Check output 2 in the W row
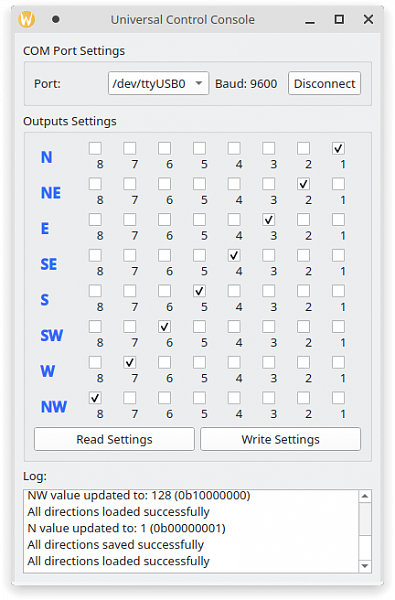This screenshot has width=395, height=600. [304, 362]
